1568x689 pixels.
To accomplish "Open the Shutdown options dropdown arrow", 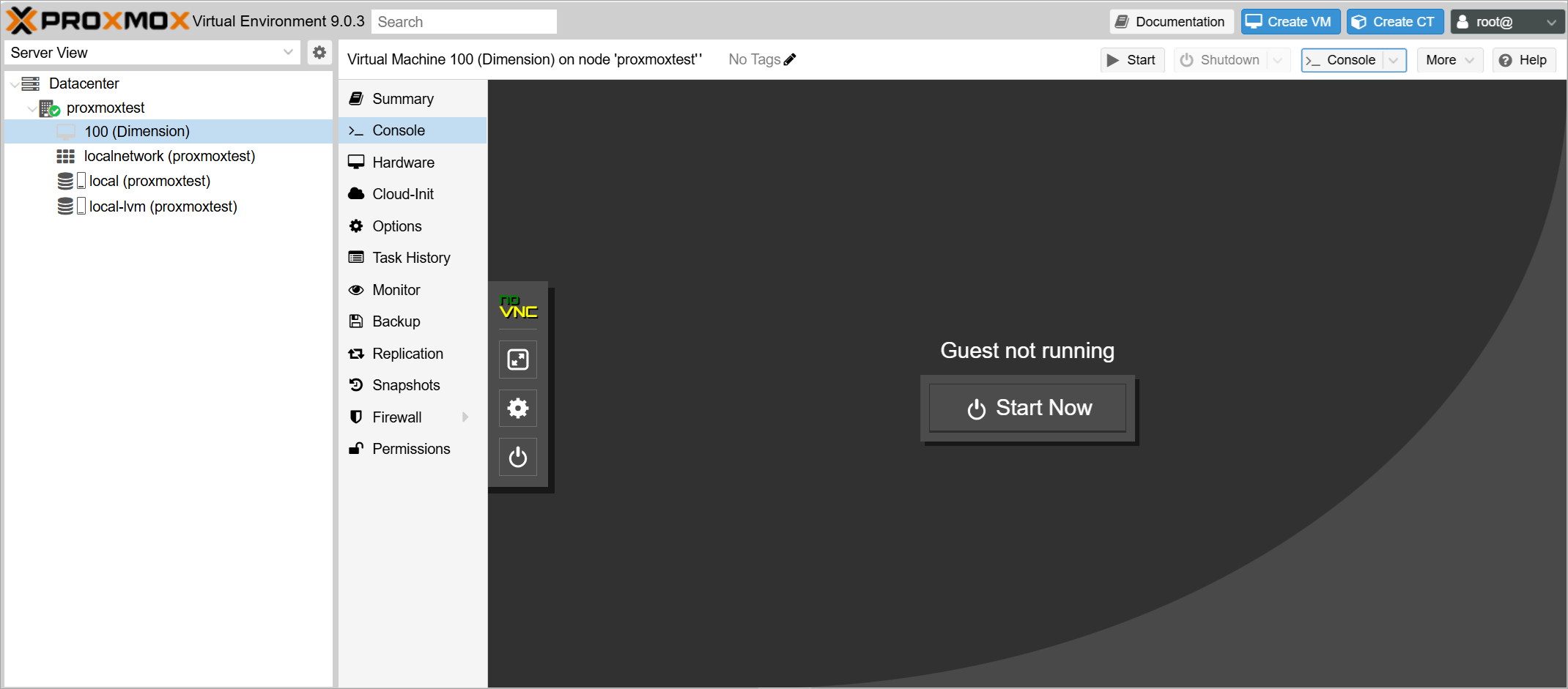I will click(x=1279, y=59).
